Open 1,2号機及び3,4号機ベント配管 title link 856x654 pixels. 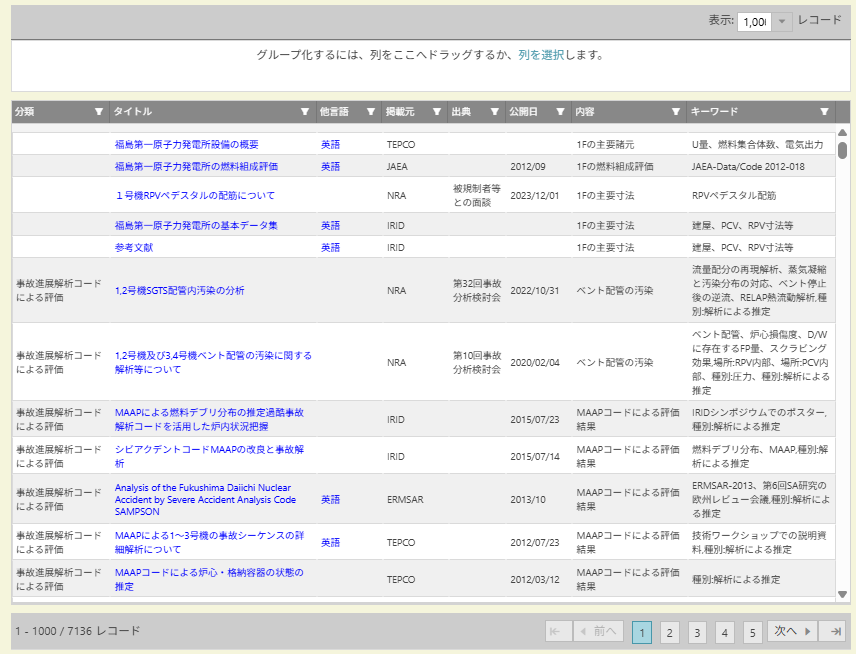pyautogui.click(x=213, y=362)
